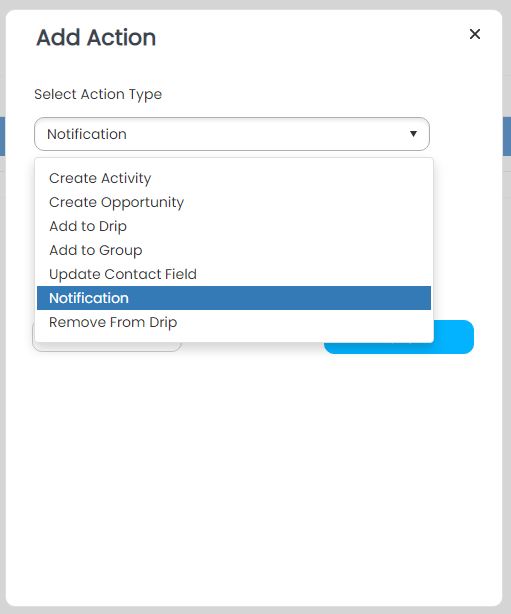
Task: Select the highlighted Notification option
Action: coord(234,298)
